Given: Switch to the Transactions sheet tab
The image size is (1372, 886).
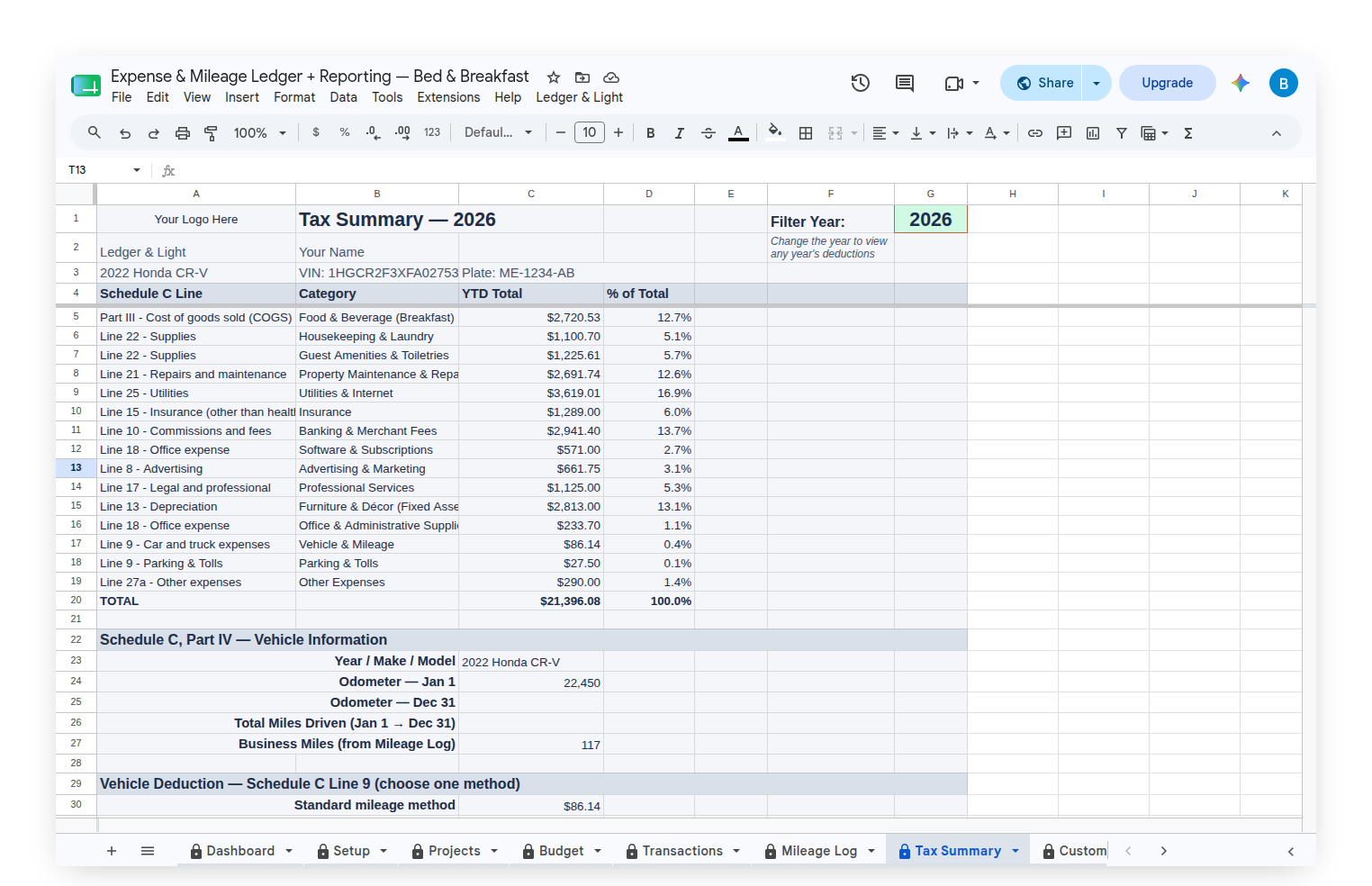Looking at the screenshot, I should coord(682,851).
